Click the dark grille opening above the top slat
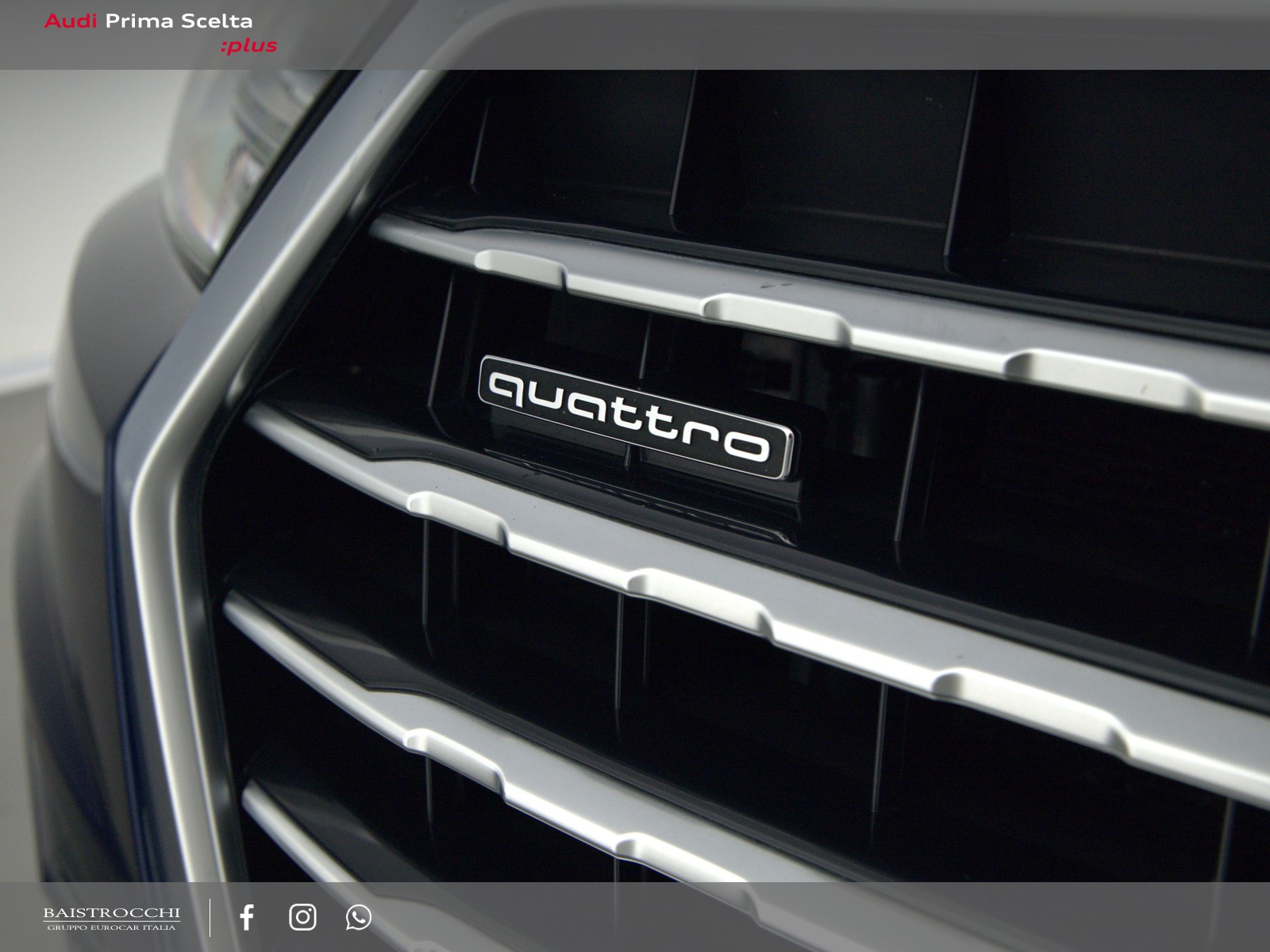 [794, 159]
